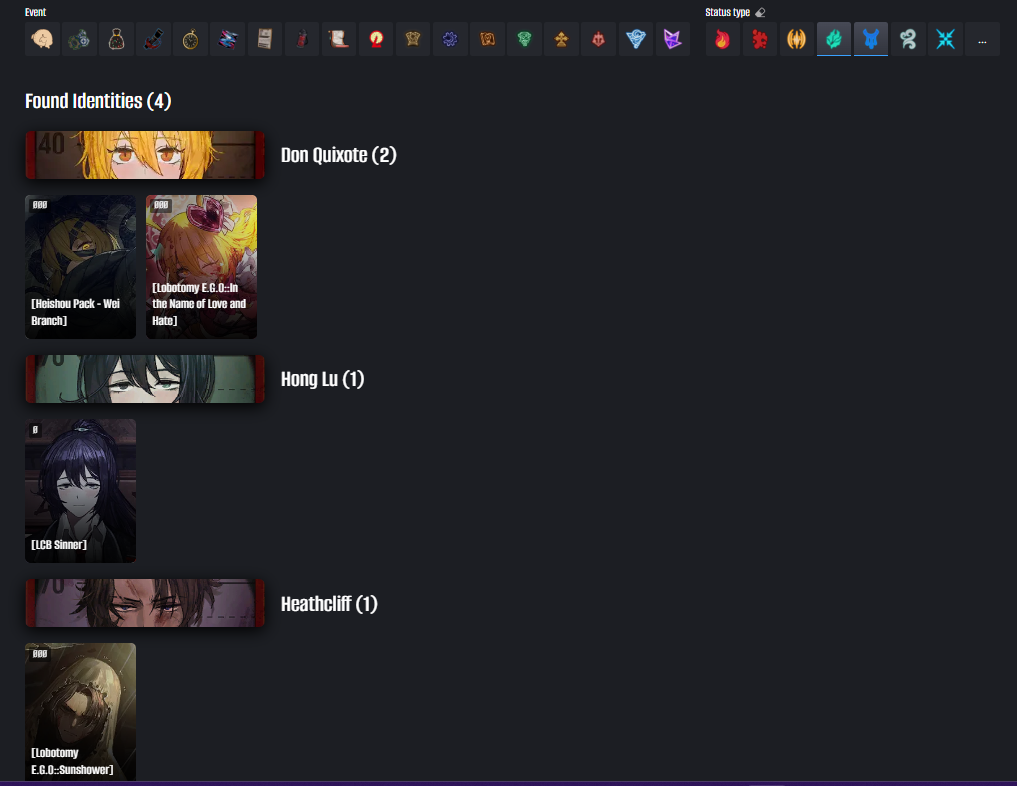Click the Found Identities (4) heading
Image resolution: width=1017 pixels, height=786 pixels.
98,101
